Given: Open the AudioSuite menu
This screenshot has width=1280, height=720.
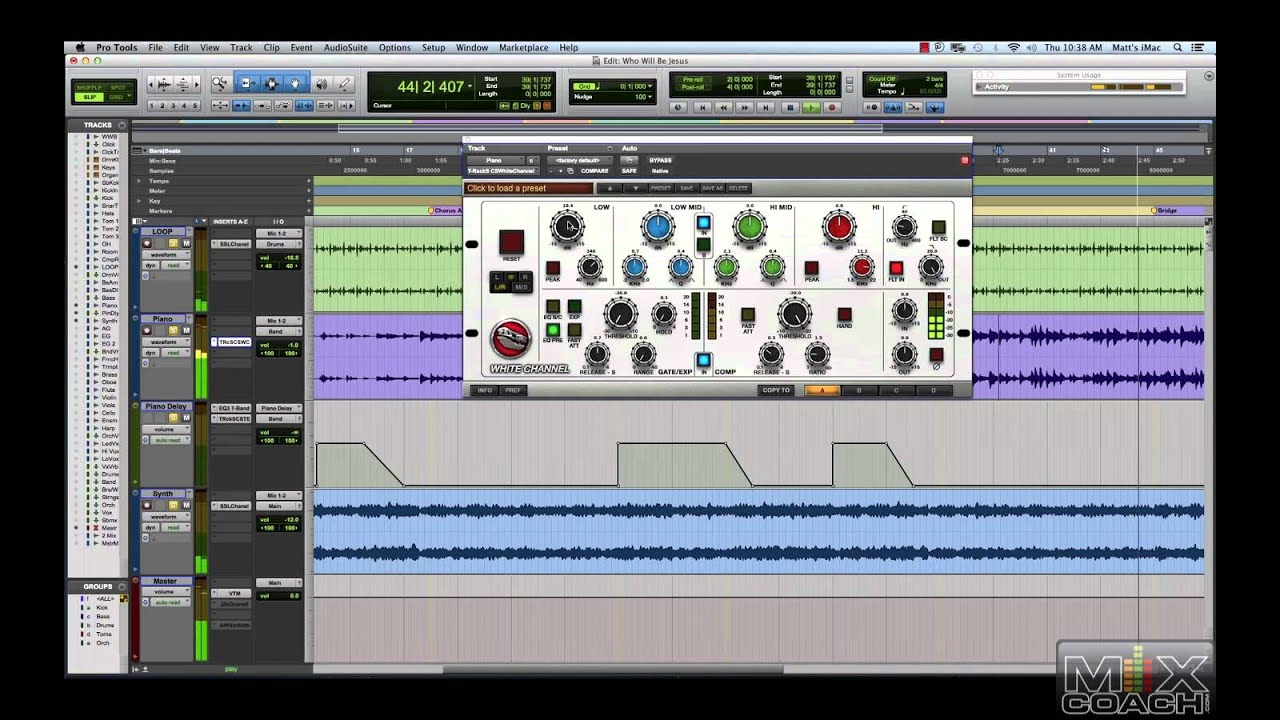Looking at the screenshot, I should [x=346, y=47].
